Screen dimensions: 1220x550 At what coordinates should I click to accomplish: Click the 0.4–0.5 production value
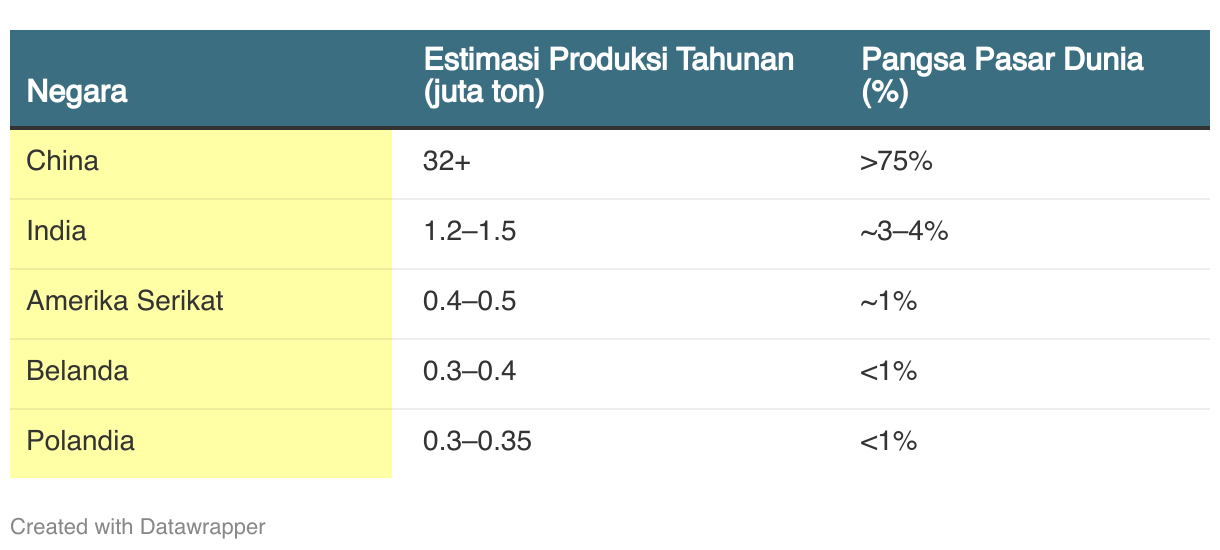click(469, 301)
